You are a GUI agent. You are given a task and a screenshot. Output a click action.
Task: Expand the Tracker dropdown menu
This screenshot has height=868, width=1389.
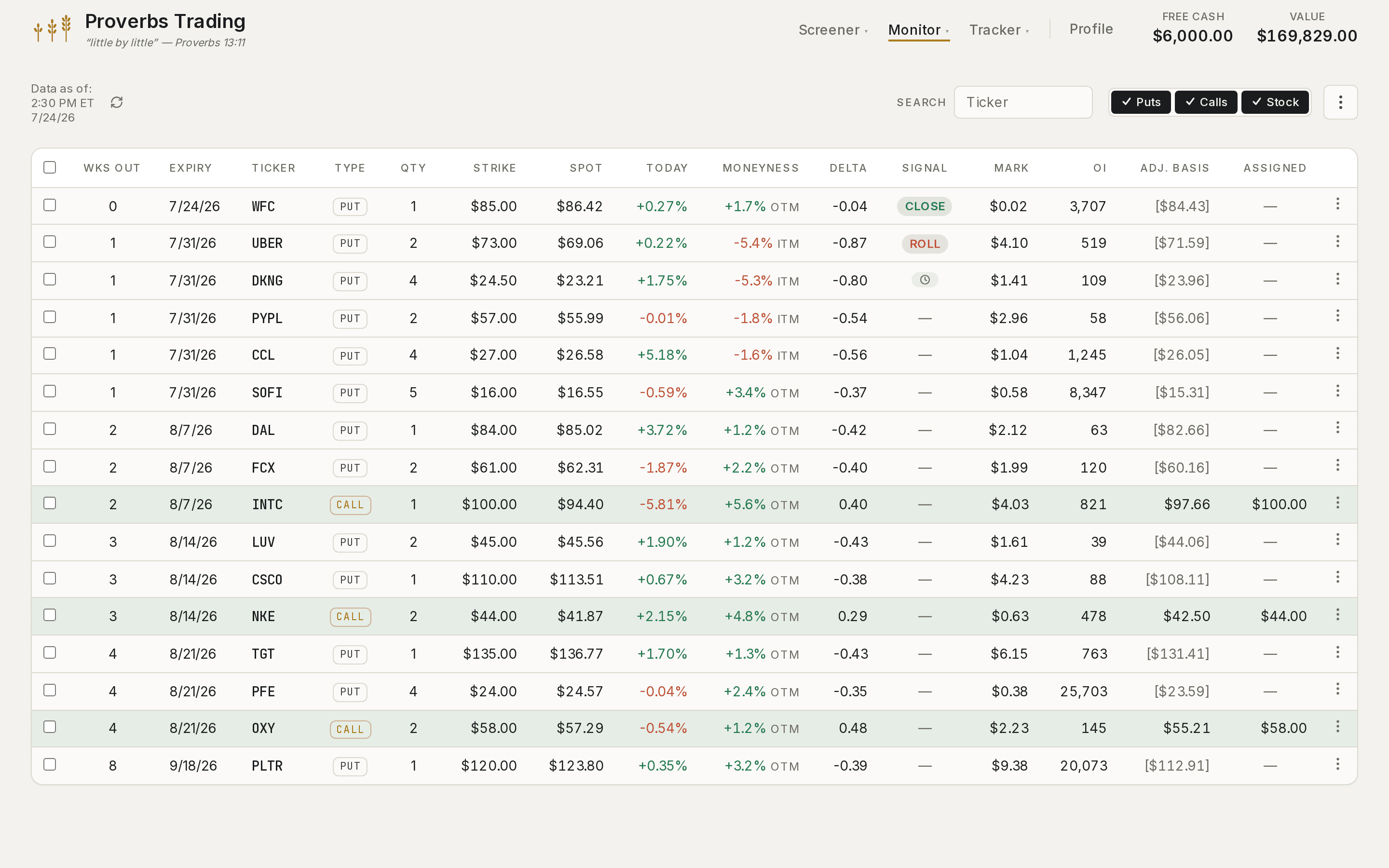[999, 30]
